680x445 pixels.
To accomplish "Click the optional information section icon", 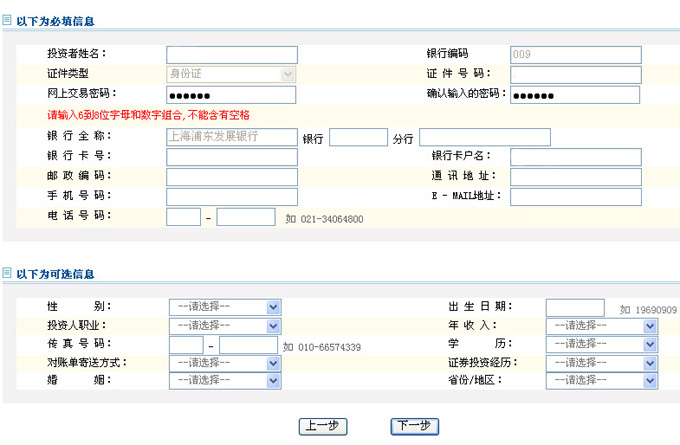I will tap(7, 273).
